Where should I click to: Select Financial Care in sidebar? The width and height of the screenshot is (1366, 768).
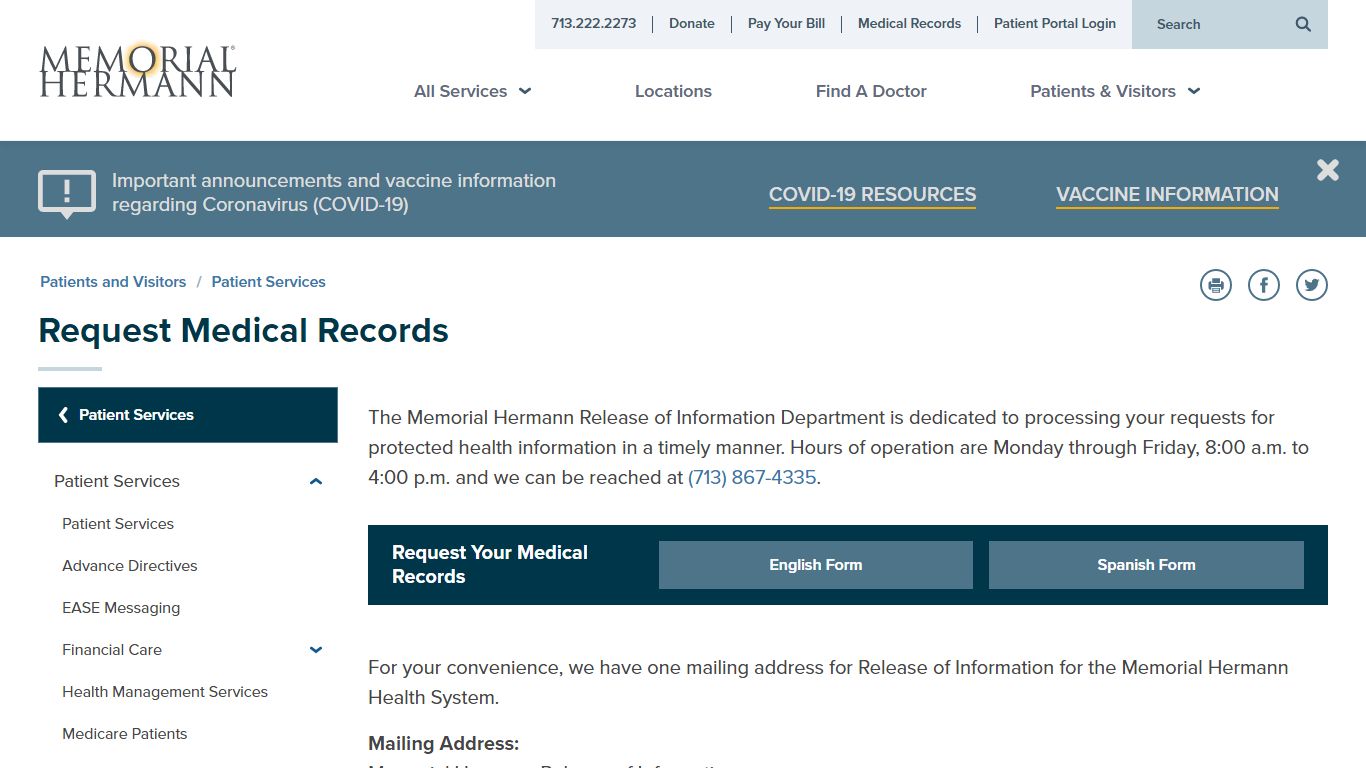tap(112, 650)
